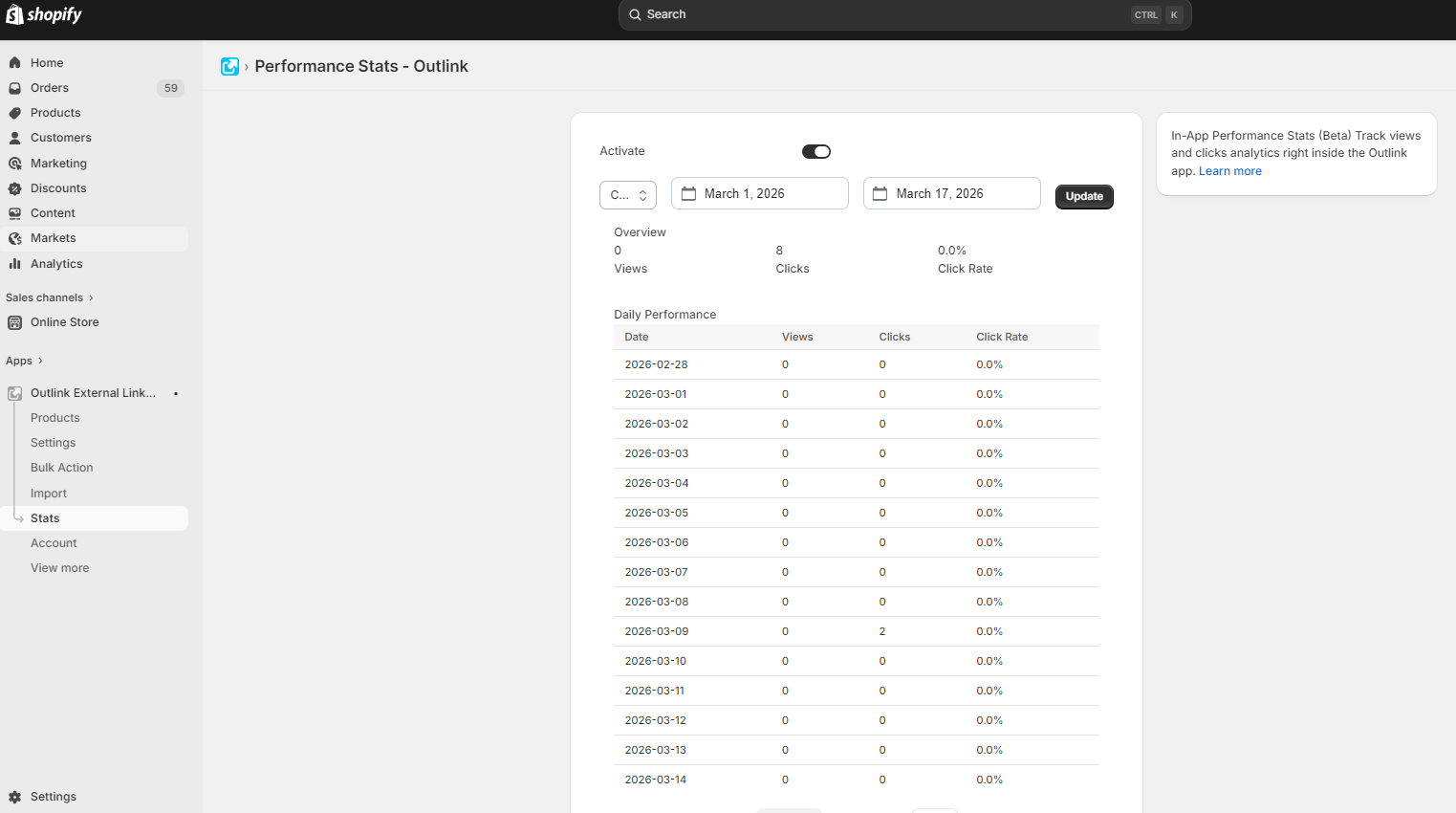Click the Clicks value 2 for 2026-03-09

tap(882, 631)
